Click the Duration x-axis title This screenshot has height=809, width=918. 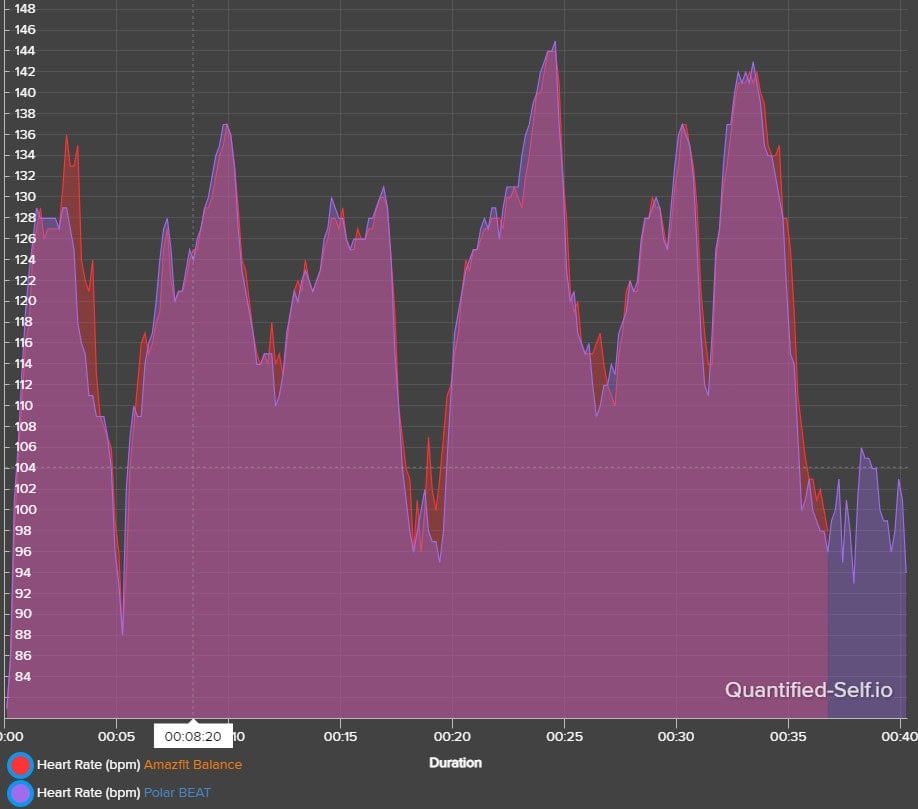[455, 762]
